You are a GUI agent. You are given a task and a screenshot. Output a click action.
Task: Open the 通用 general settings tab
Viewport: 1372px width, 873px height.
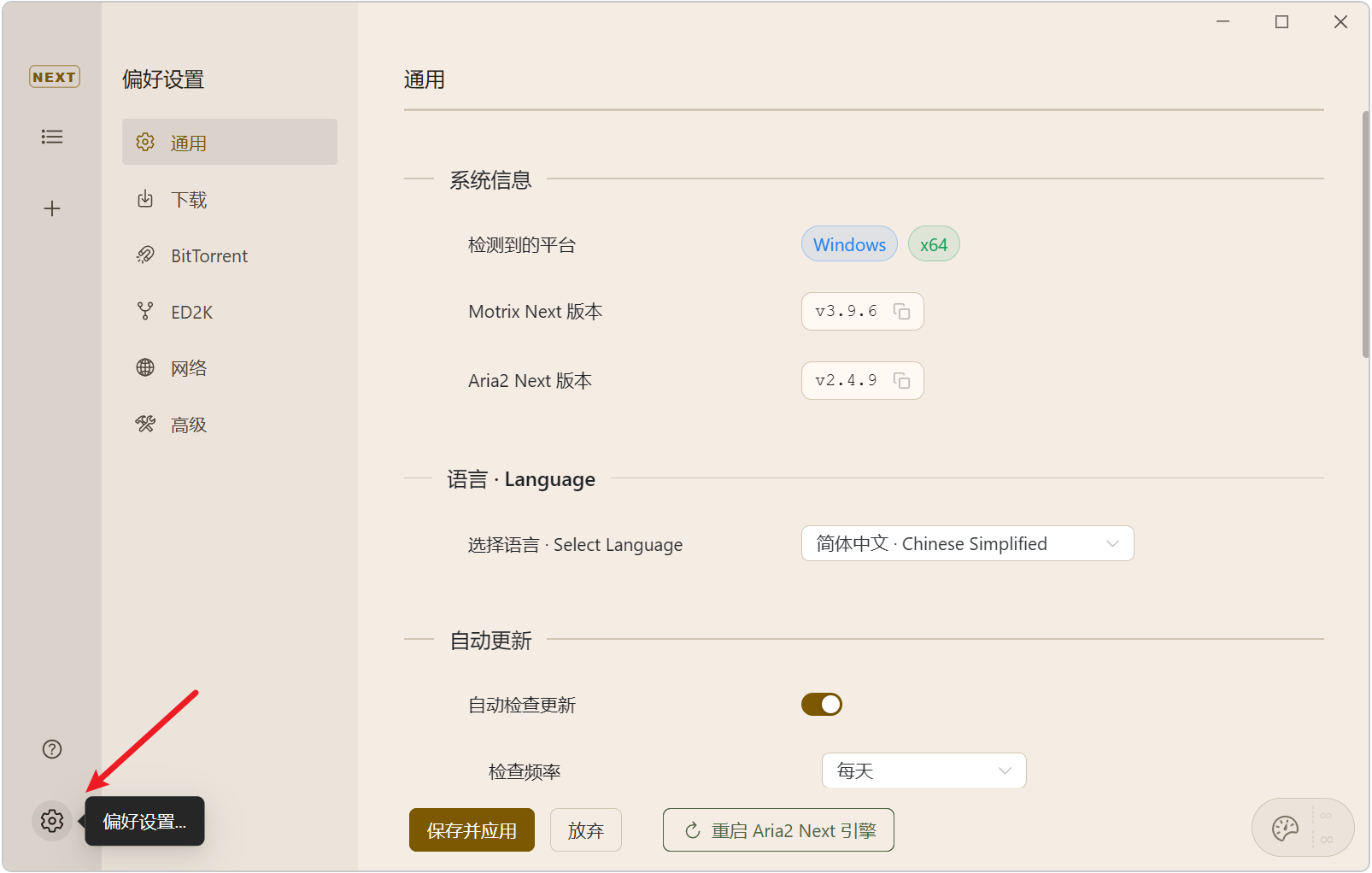pos(230,142)
